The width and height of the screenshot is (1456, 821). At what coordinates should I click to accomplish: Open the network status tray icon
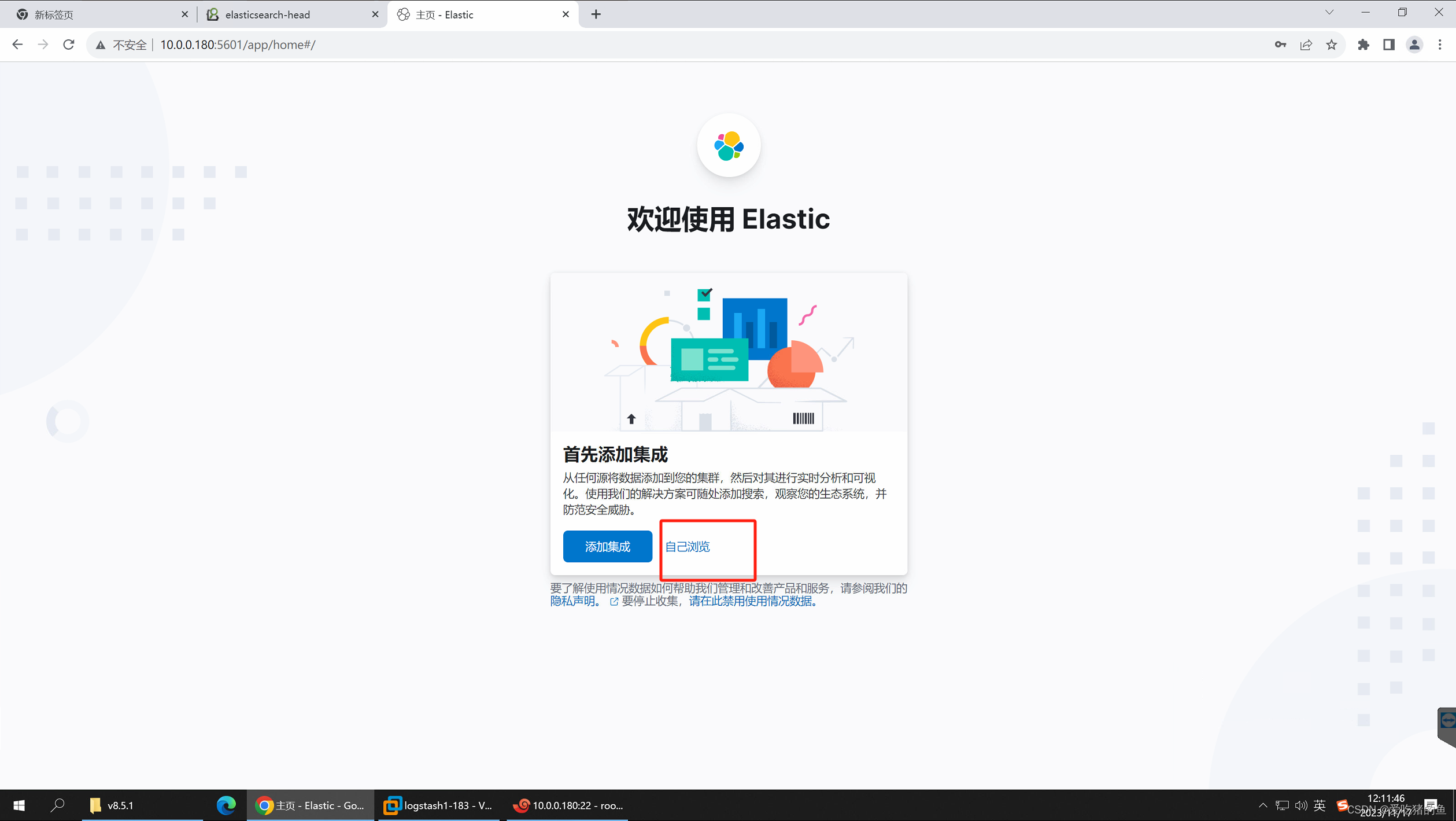tap(1282, 805)
